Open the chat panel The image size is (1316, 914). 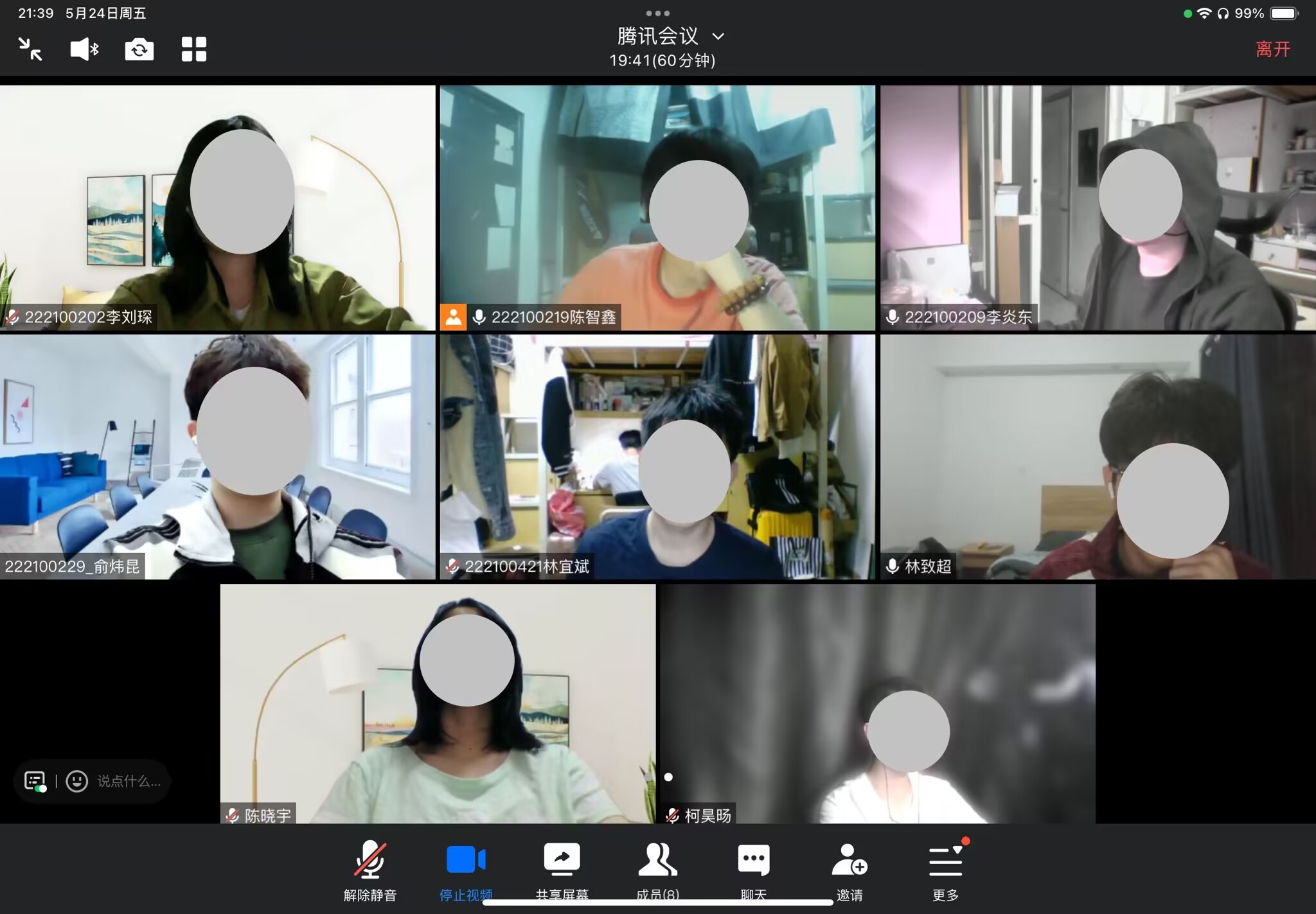(753, 868)
